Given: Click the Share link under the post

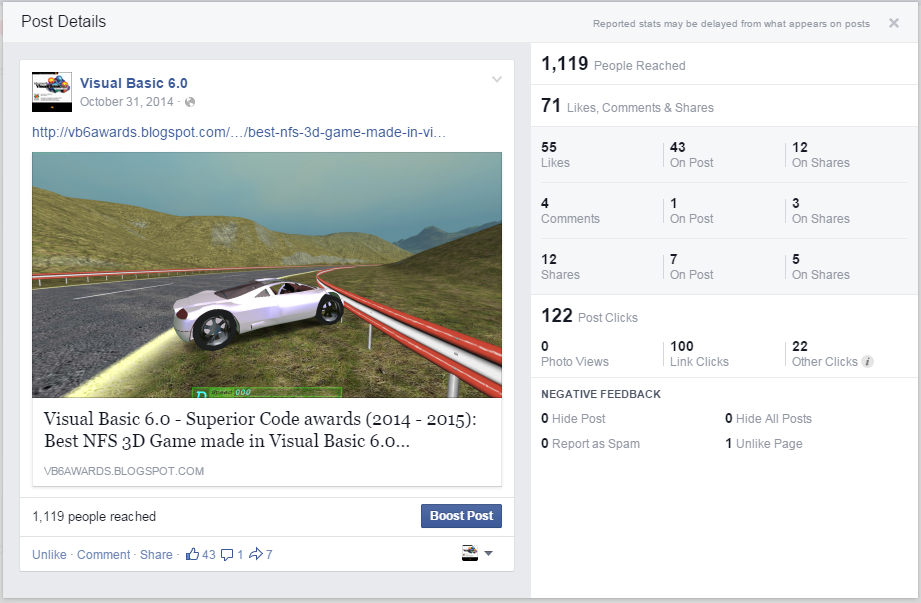Looking at the screenshot, I should [156, 554].
